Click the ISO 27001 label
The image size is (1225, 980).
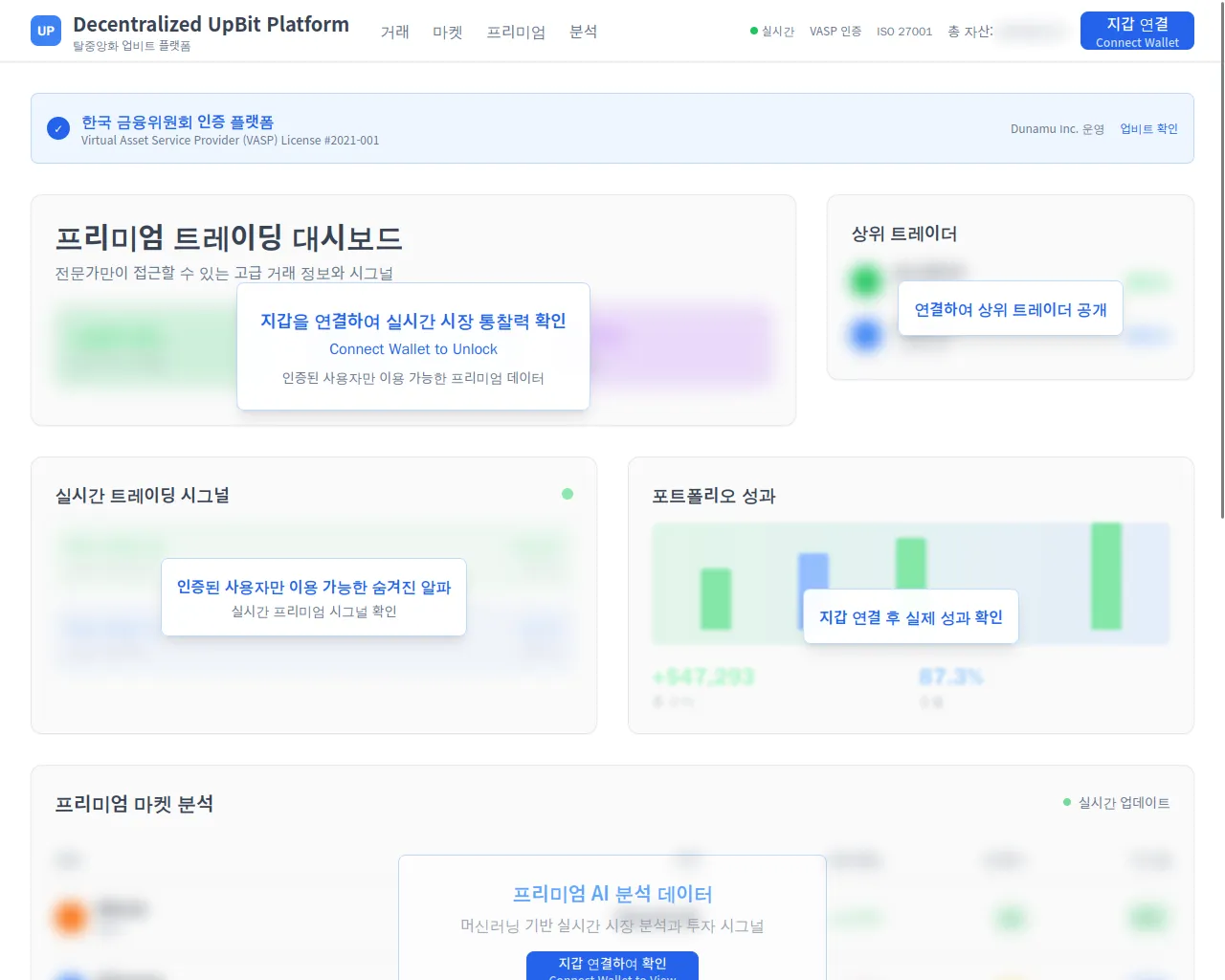pos(904,32)
